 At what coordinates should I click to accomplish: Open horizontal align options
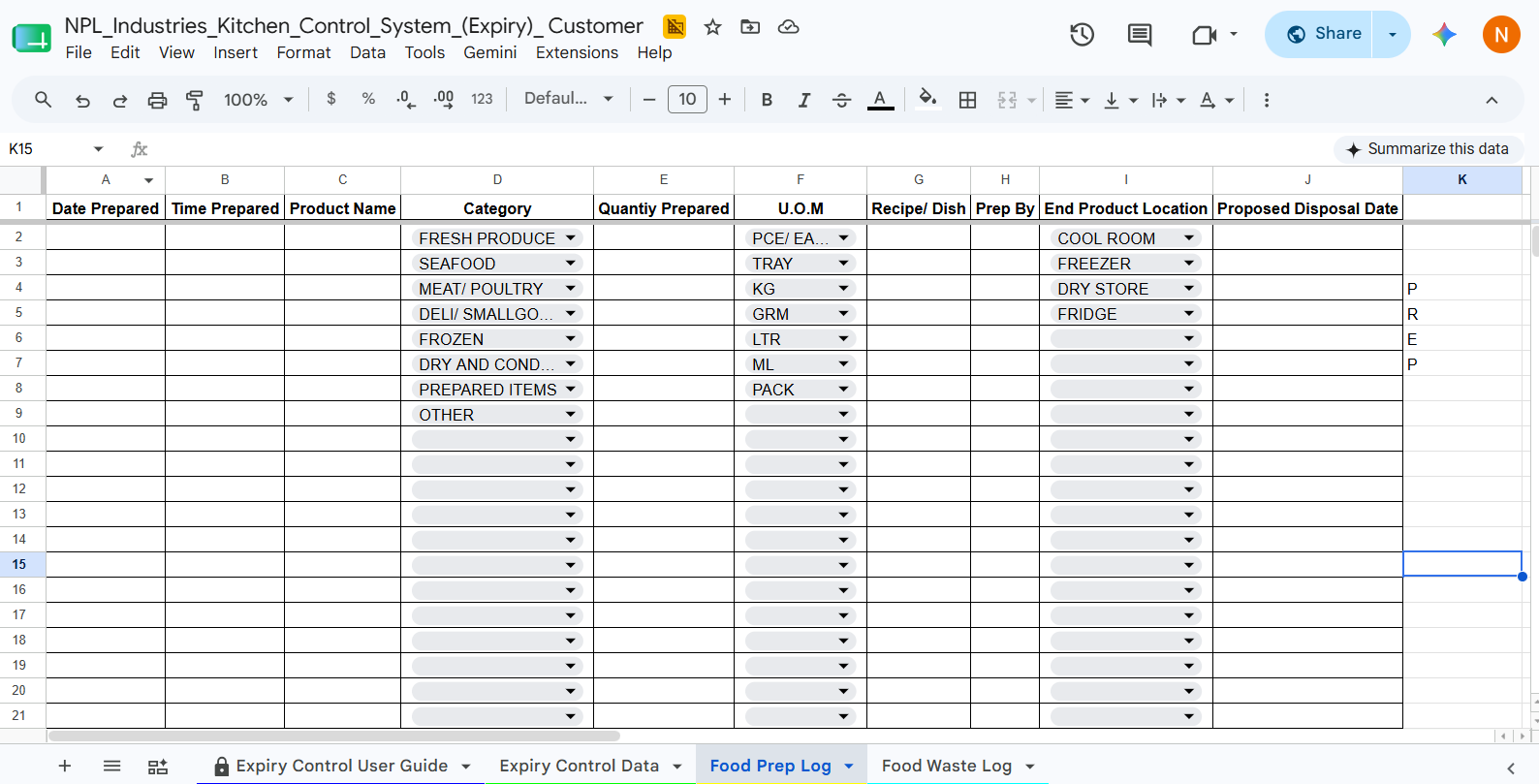[1072, 100]
